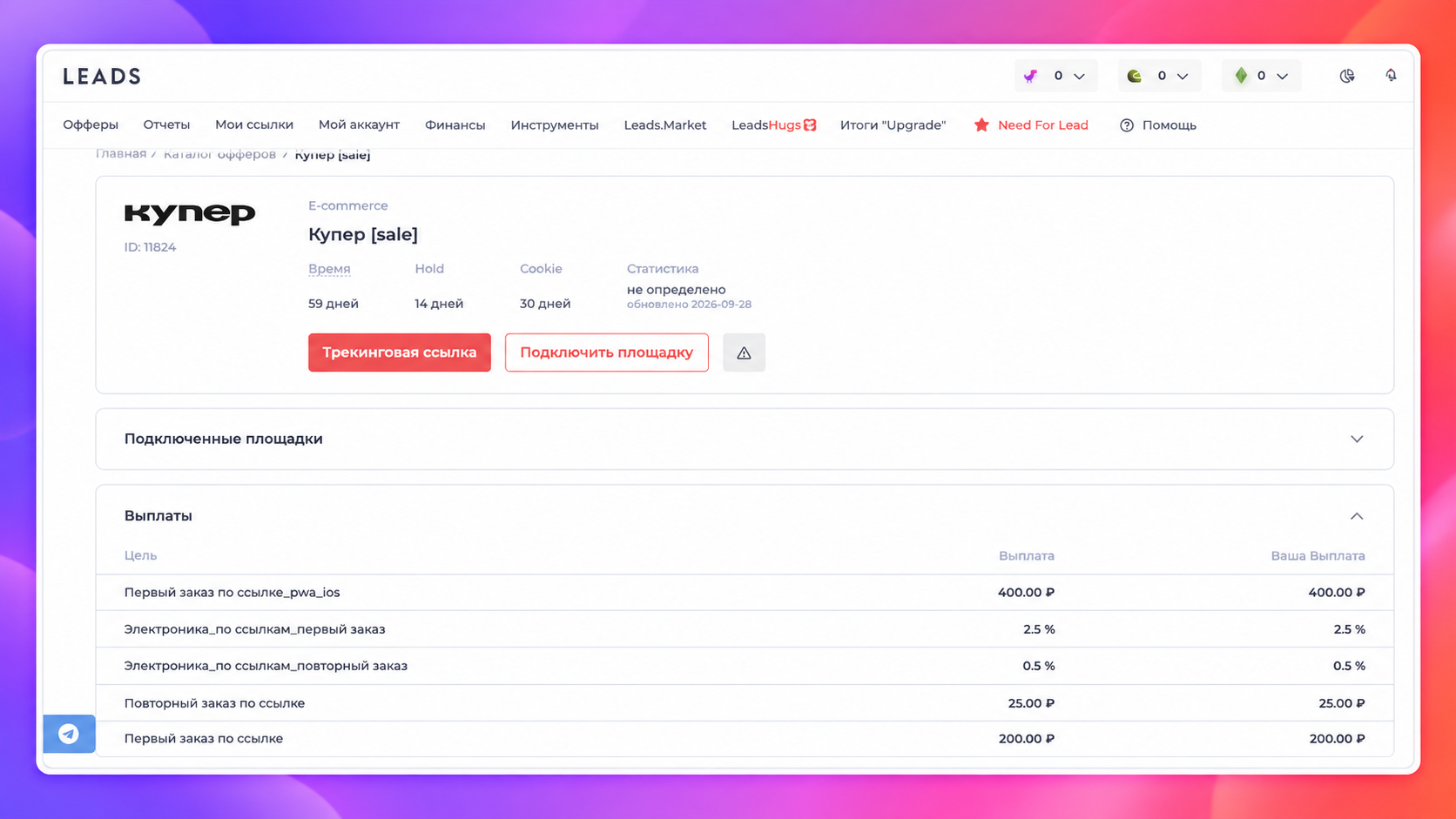
Task: Click the Трекинговая ссылка button
Action: (x=400, y=352)
